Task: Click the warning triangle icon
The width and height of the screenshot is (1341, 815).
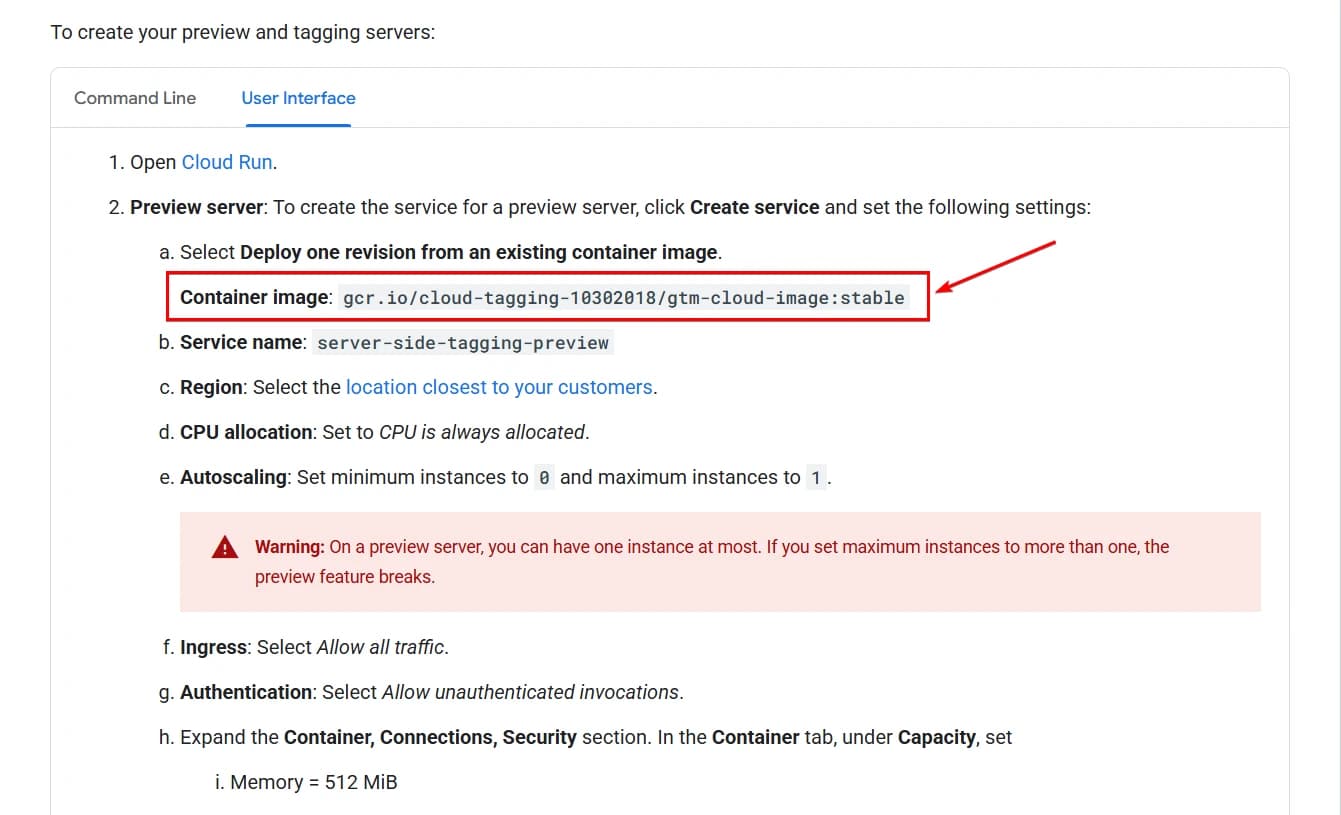Action: [x=224, y=546]
